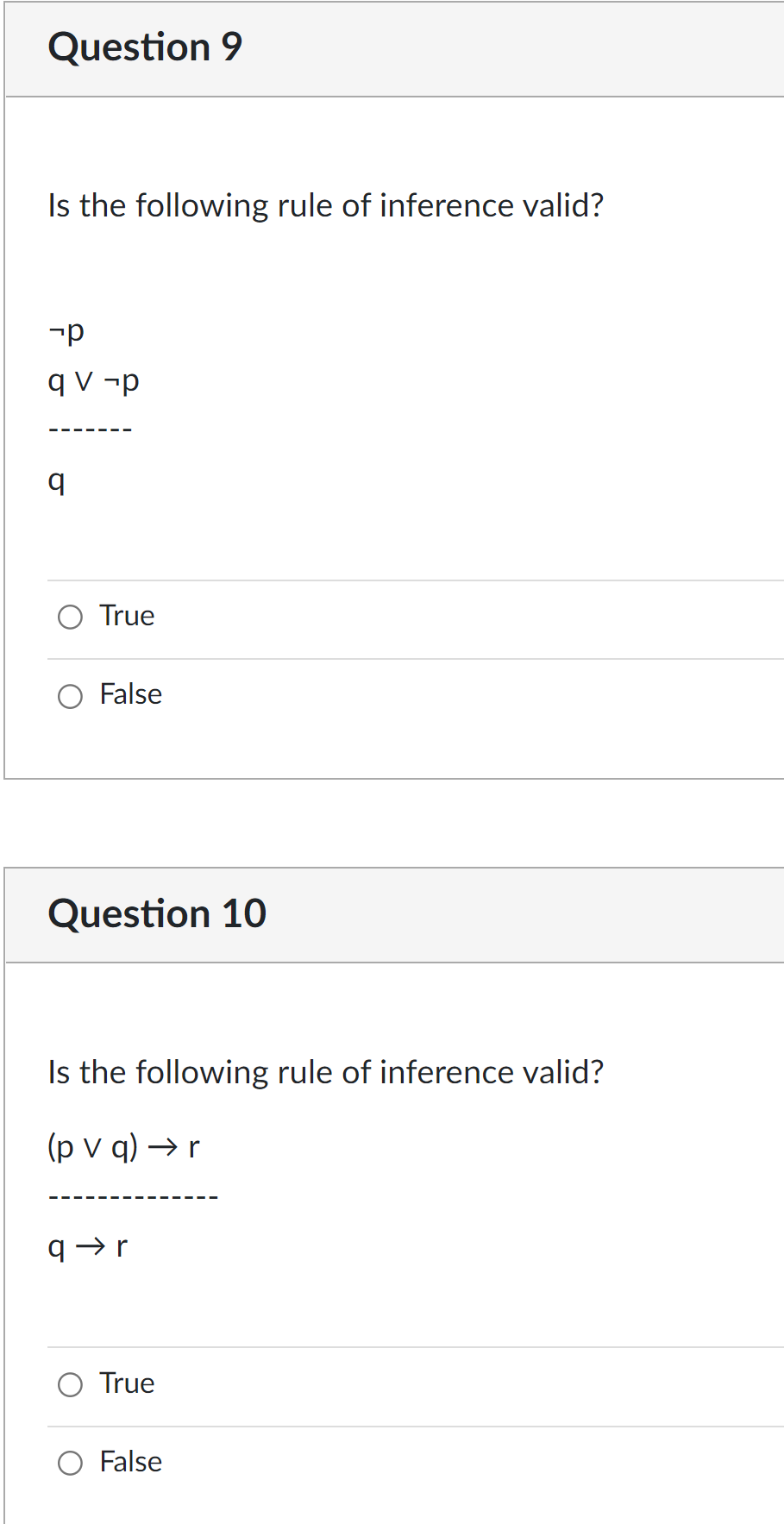The image size is (784, 1524).
Task: Click the conclusion q → r in Question 10
Action: [x=87, y=1245]
